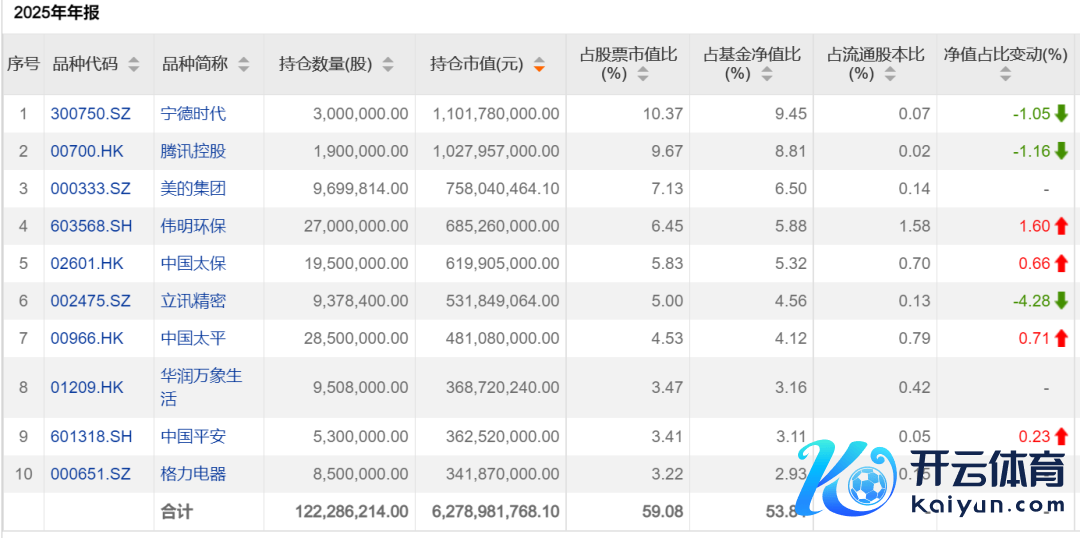Open the 000333.SZ code link

87,188
